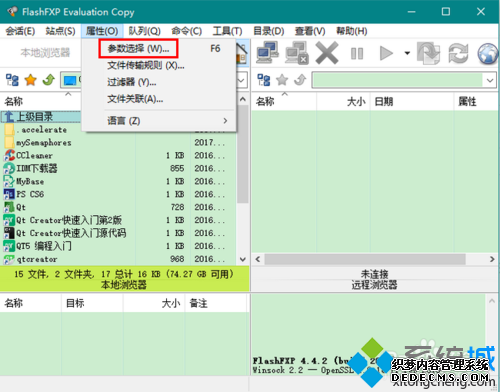
Task: Open the 属性(O) menu
Action: (x=102, y=31)
